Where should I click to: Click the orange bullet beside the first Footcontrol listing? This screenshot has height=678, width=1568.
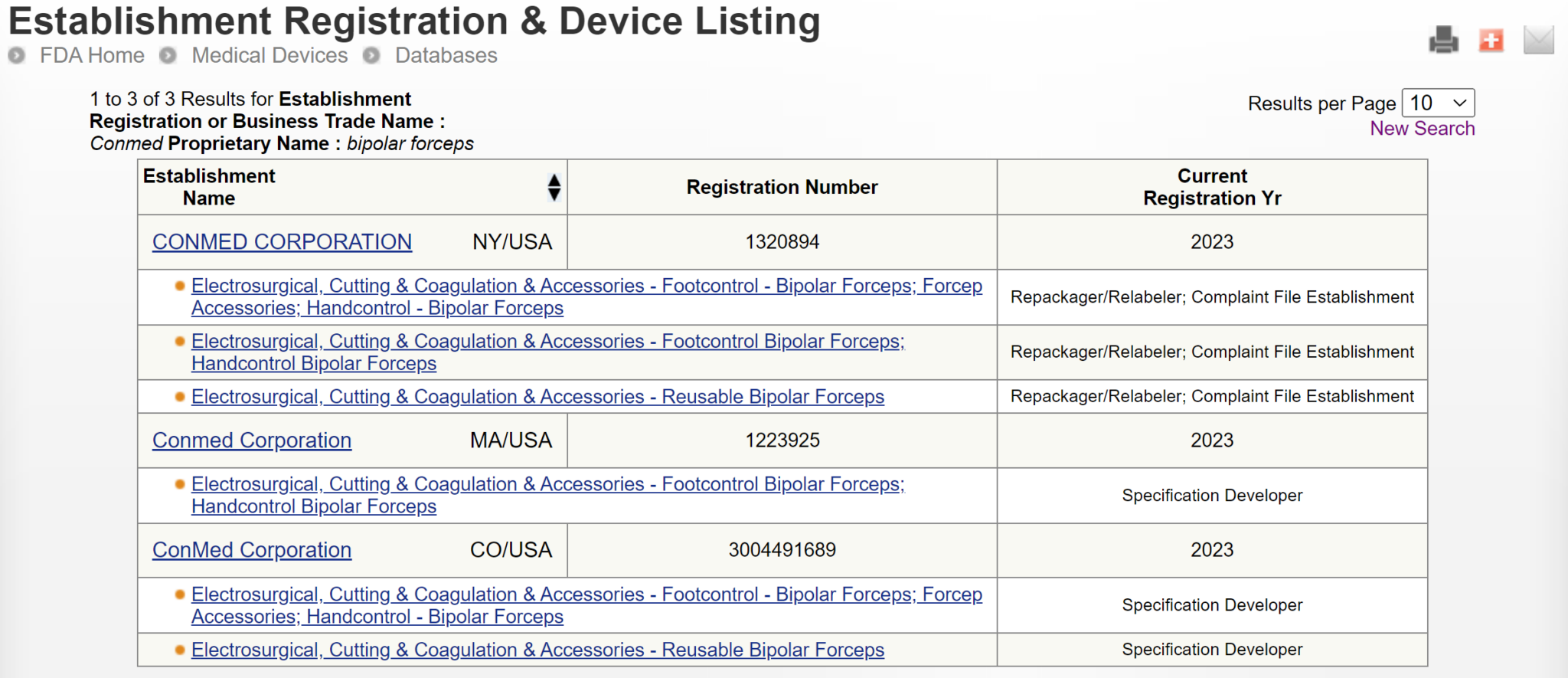click(178, 286)
